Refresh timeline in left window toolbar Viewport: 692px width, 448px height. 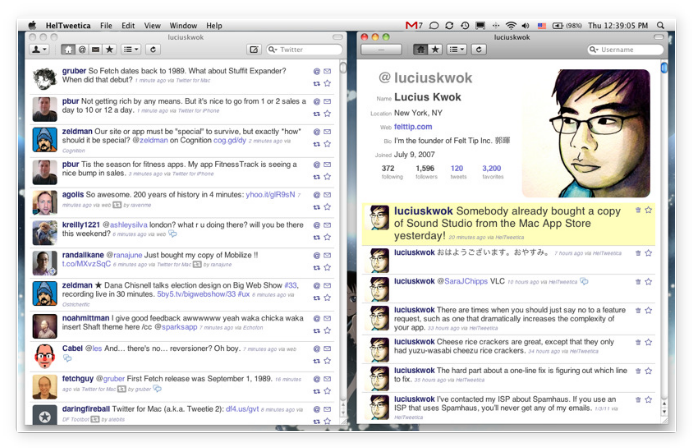153,49
